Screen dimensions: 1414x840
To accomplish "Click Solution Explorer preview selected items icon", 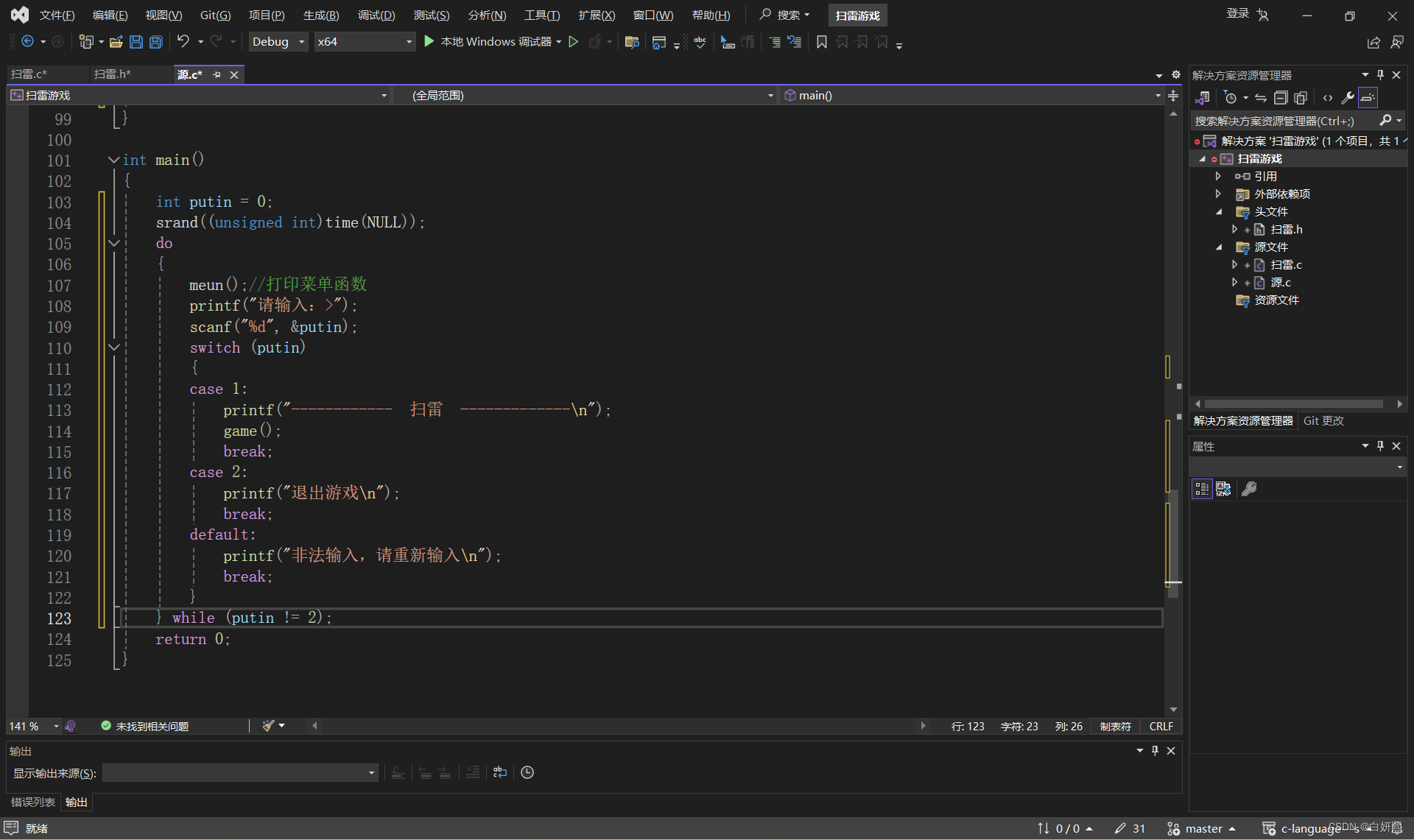I will coord(1368,98).
